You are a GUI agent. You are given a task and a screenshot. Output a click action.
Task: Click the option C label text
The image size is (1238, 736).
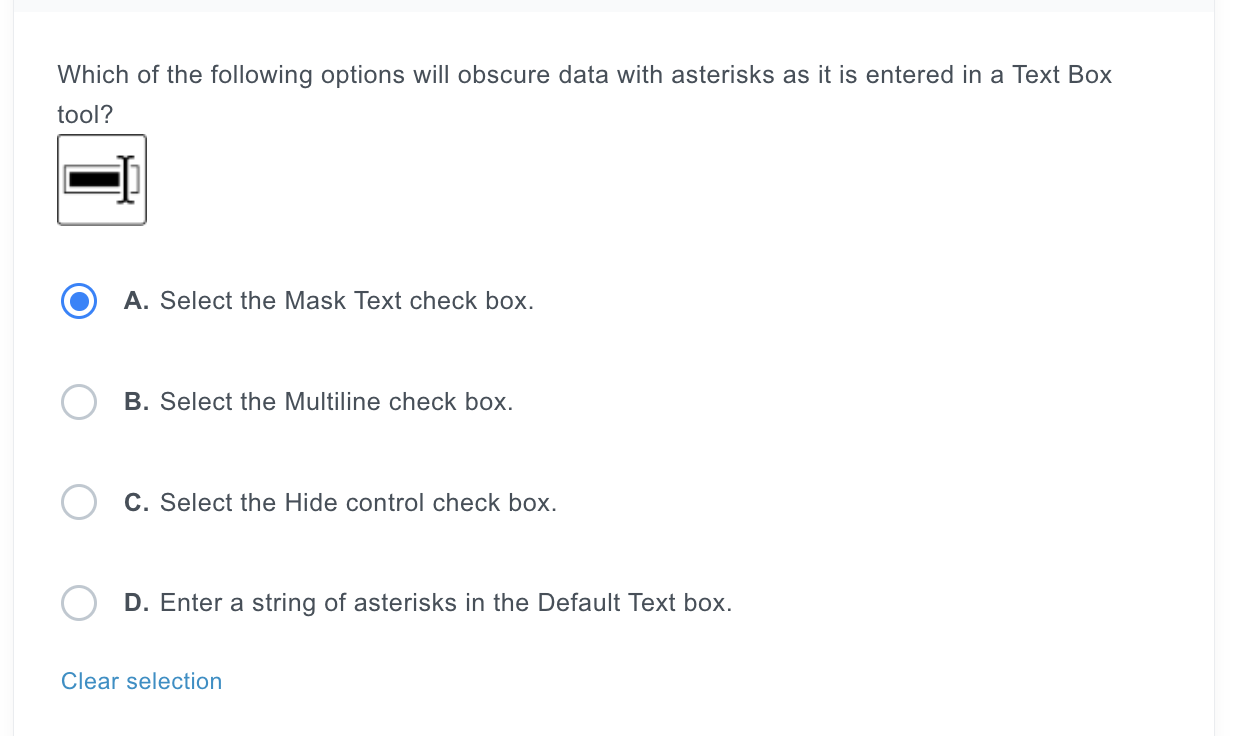pos(357,502)
